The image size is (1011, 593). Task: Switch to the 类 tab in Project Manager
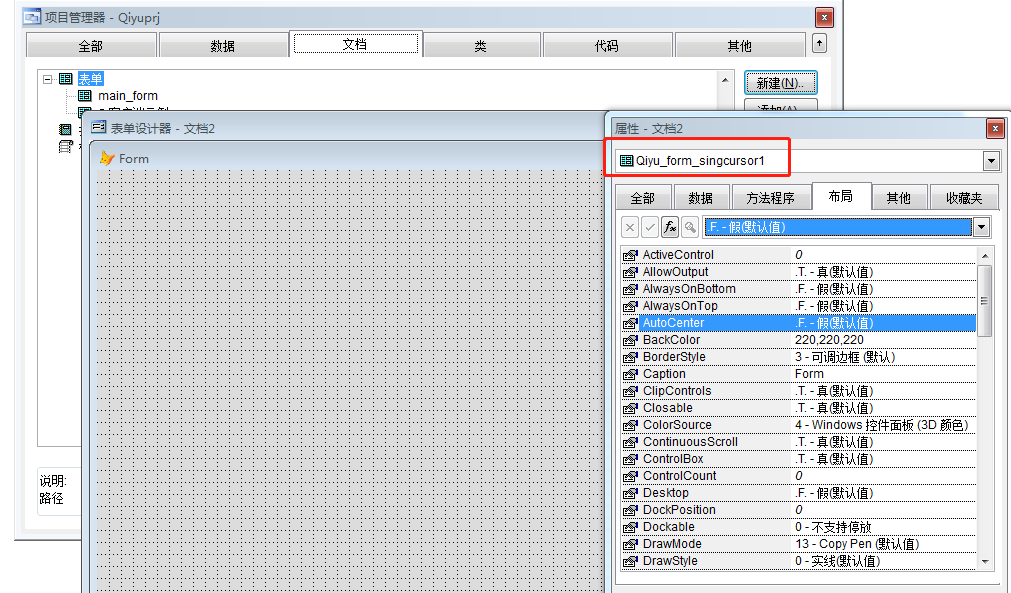click(x=480, y=46)
